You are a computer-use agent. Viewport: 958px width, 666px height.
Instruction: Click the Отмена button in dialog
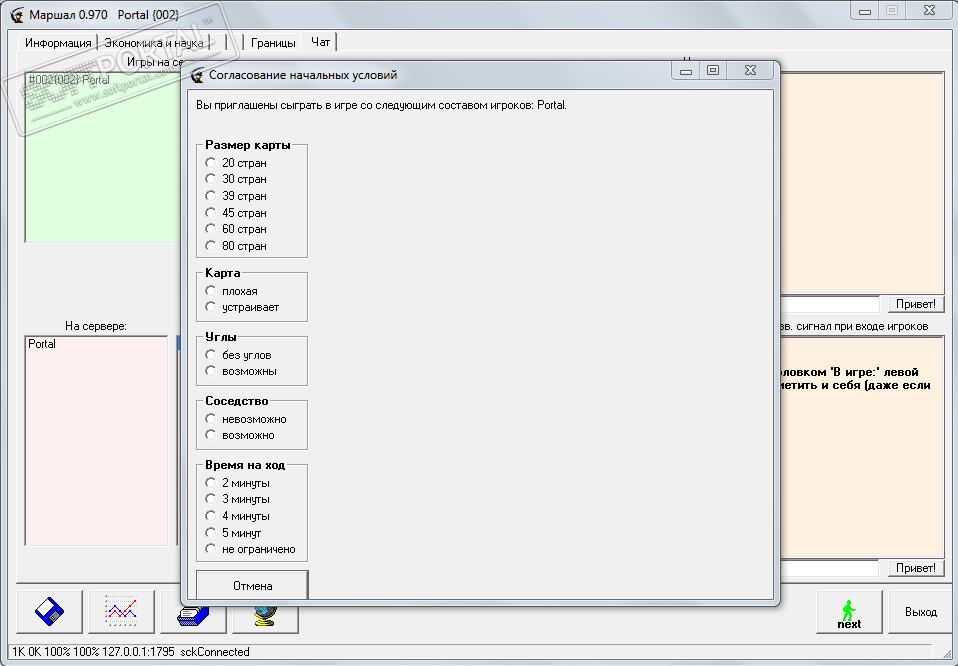click(252, 585)
